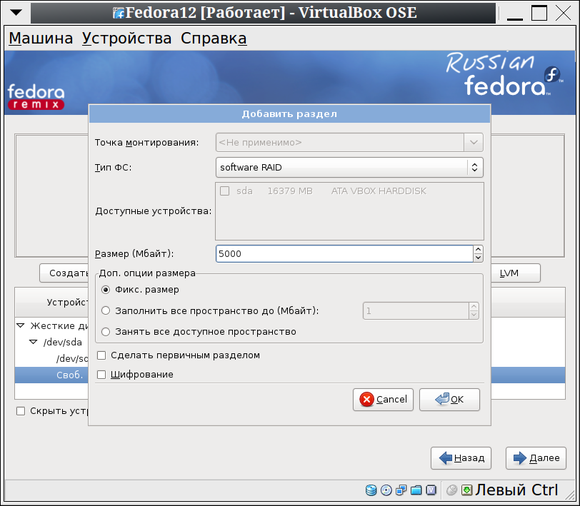The height and width of the screenshot is (506, 580).
Task: Collapse the /dev/sda tree node
Action: (x=33, y=342)
